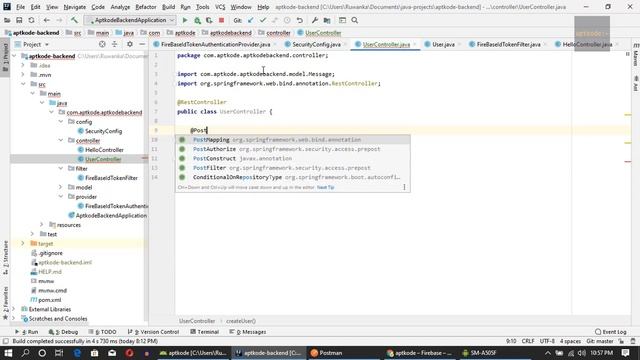The image size is (640, 360).
Task: Open the Terminal tool window
Action: coord(204,332)
